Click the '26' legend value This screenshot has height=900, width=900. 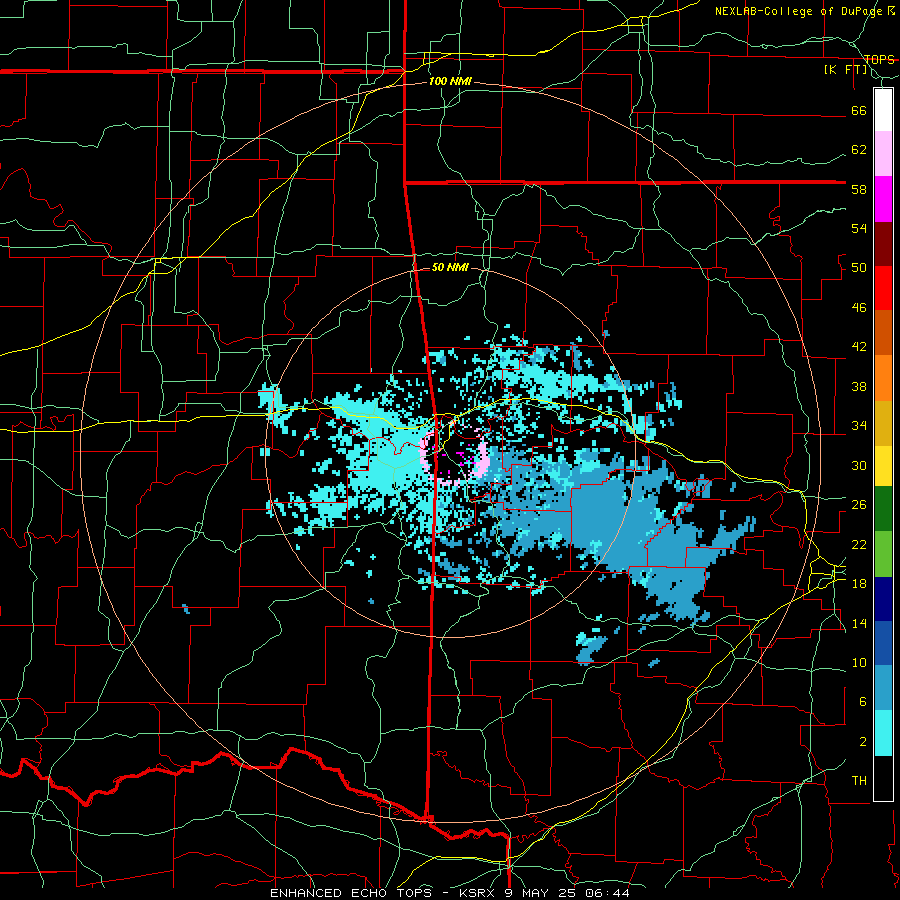click(859, 505)
